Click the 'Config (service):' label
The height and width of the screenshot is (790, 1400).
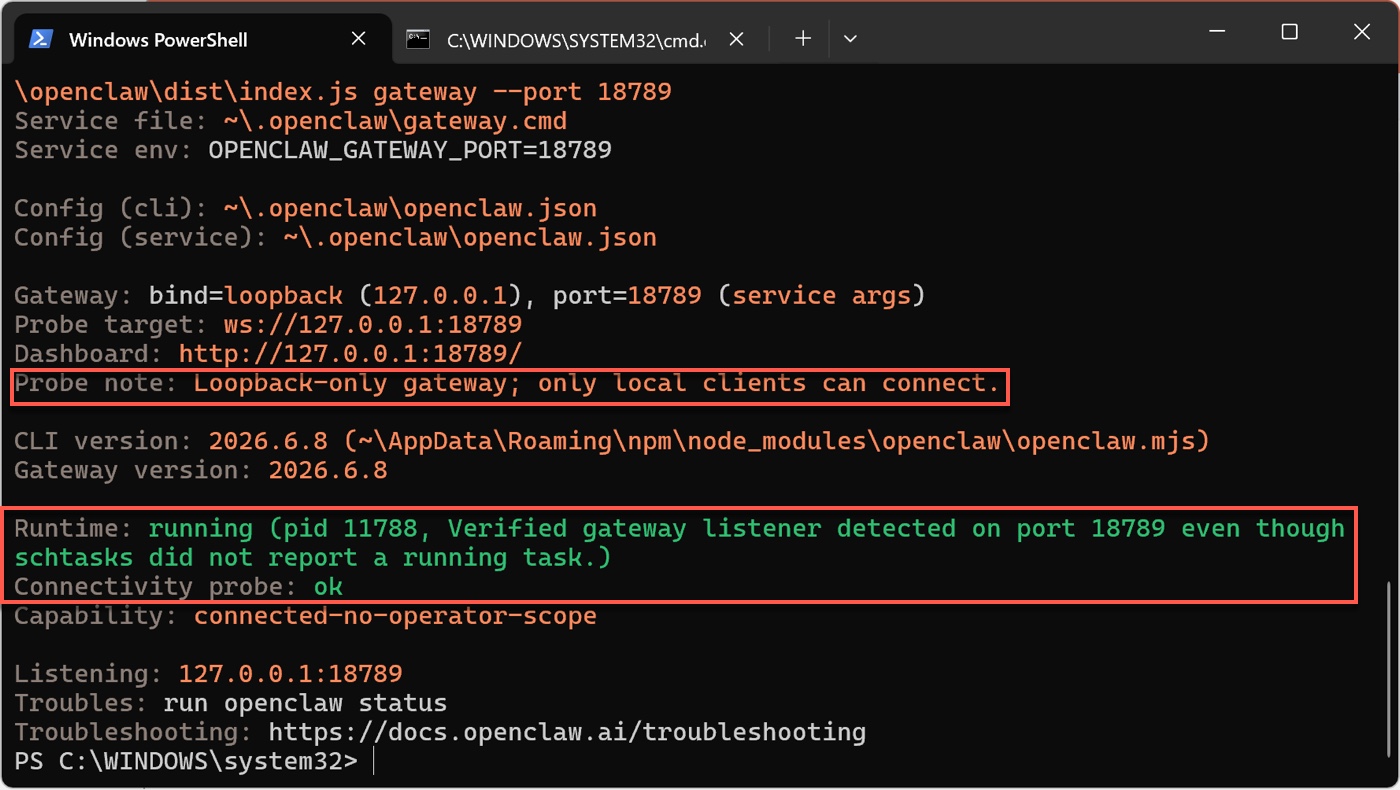click(140, 238)
